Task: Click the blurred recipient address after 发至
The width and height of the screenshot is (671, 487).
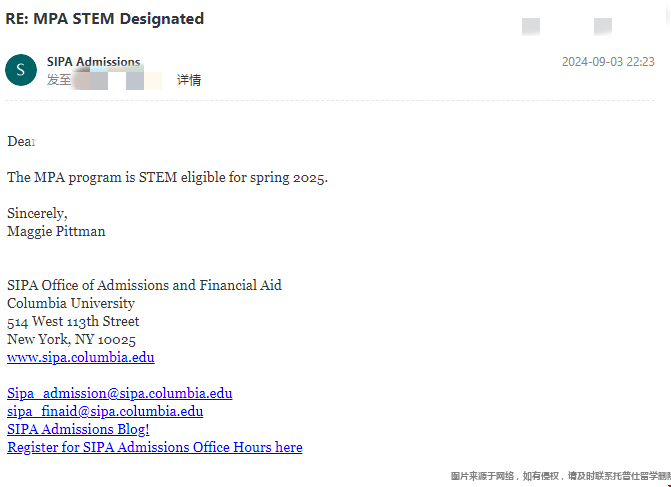Action: (117, 80)
